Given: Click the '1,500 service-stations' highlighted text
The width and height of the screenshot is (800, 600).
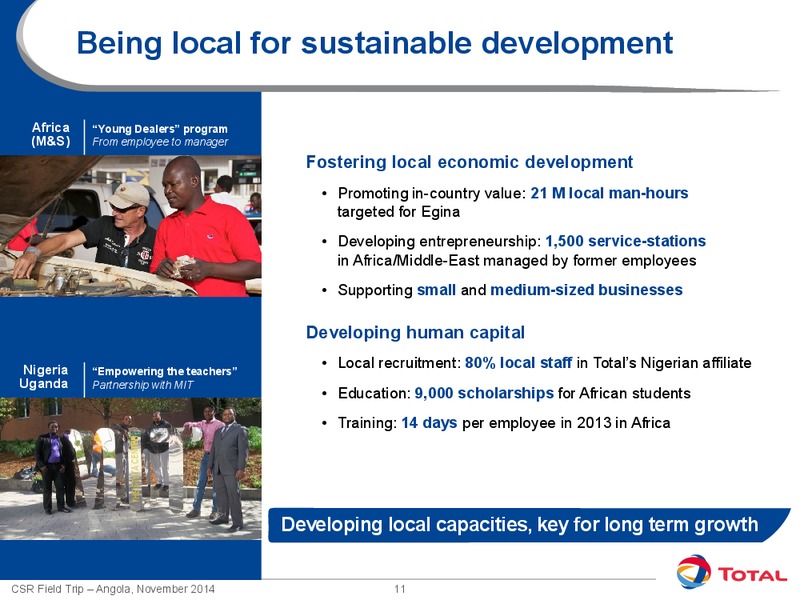Looking at the screenshot, I should pos(626,241).
